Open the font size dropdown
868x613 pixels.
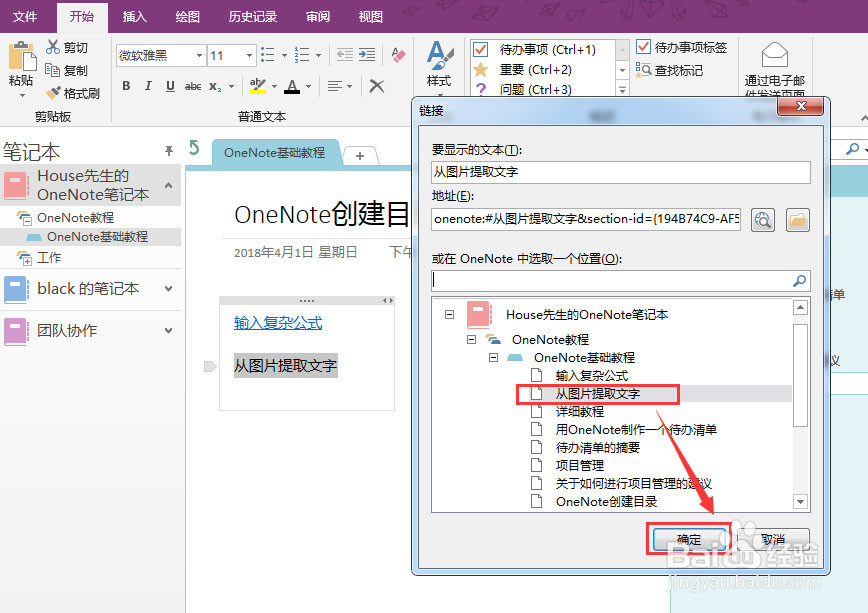(x=249, y=55)
